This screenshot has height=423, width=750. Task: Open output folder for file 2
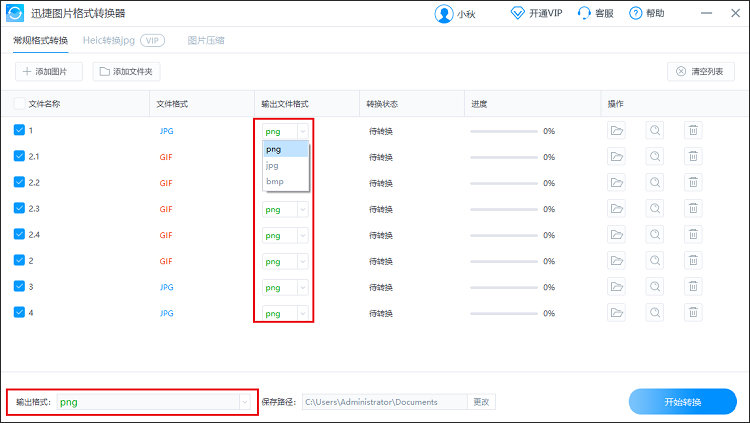[x=616, y=261]
